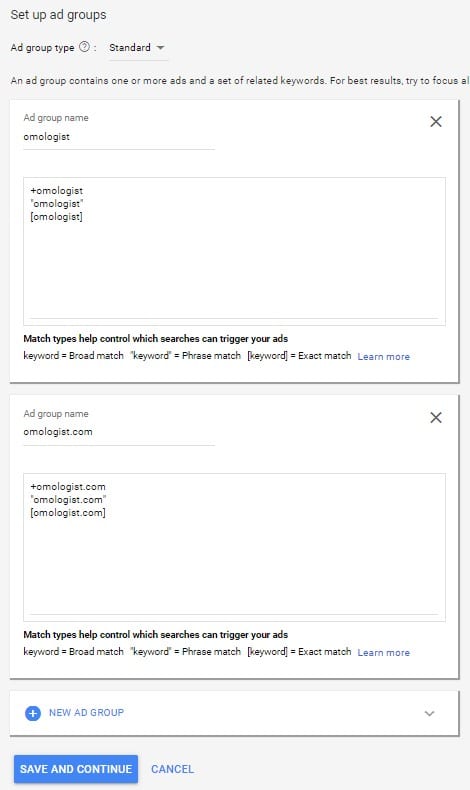Open the Ad group type help icon
Image resolution: width=470 pixels, height=790 pixels.
coord(85,47)
